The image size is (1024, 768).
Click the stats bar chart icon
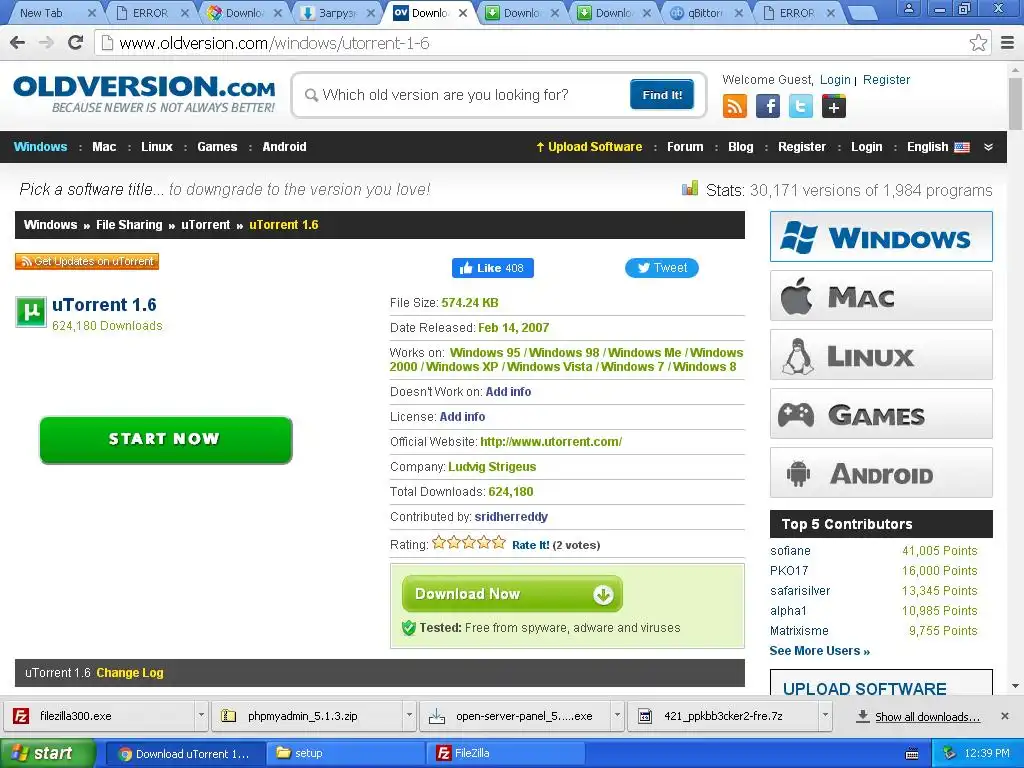coord(690,189)
